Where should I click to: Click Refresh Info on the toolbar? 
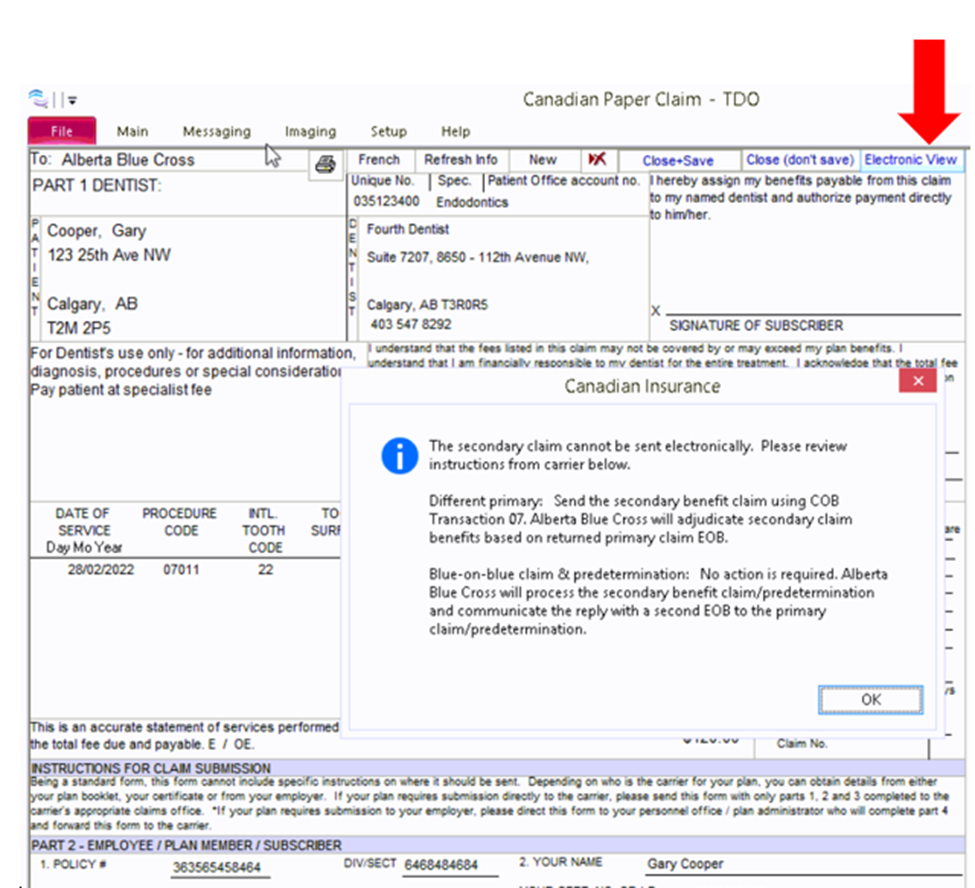click(x=461, y=160)
